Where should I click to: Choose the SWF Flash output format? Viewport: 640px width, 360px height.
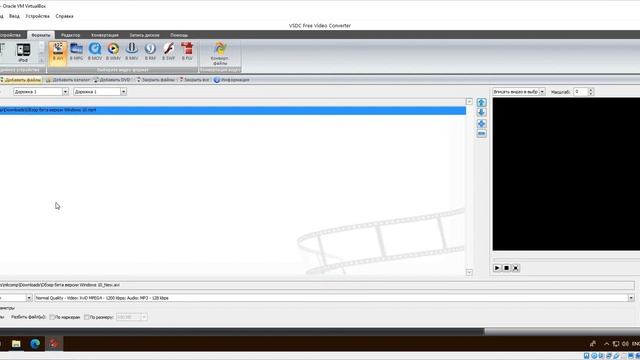click(x=168, y=52)
